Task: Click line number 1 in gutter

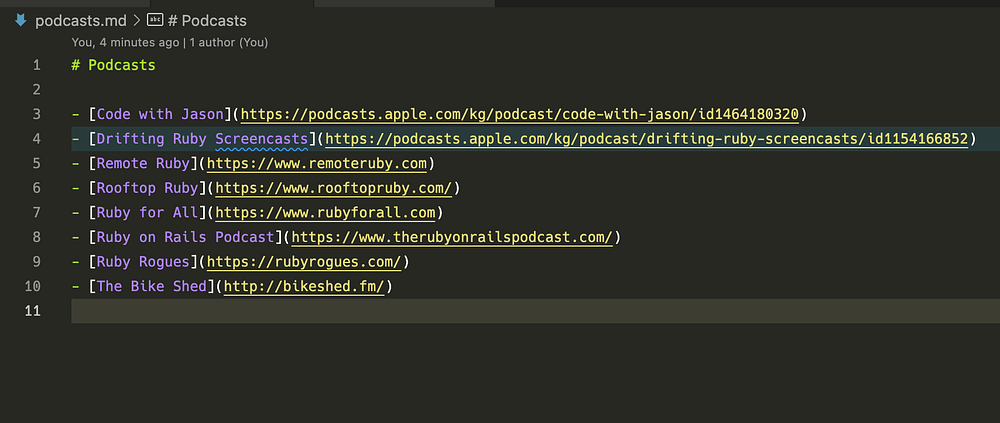Action: point(36,65)
